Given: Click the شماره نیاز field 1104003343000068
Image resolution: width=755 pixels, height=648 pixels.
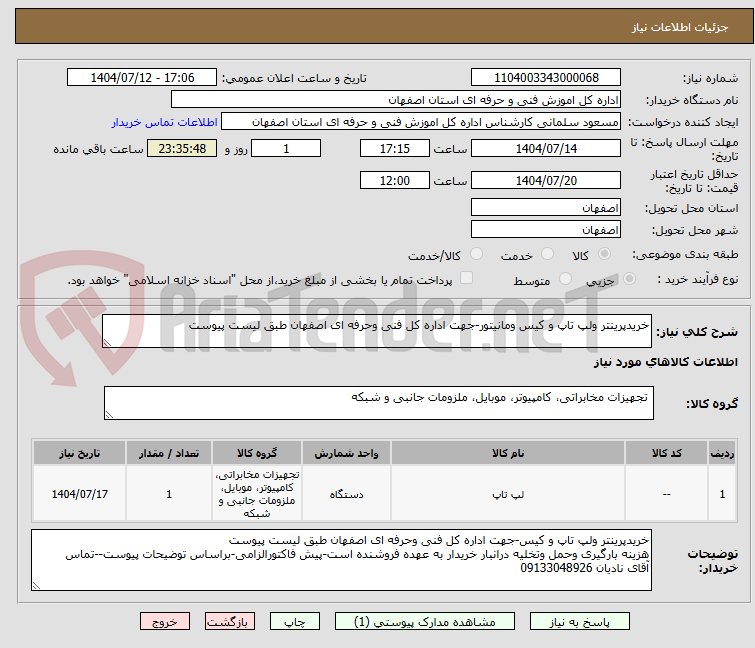Looking at the screenshot, I should click(546, 78).
